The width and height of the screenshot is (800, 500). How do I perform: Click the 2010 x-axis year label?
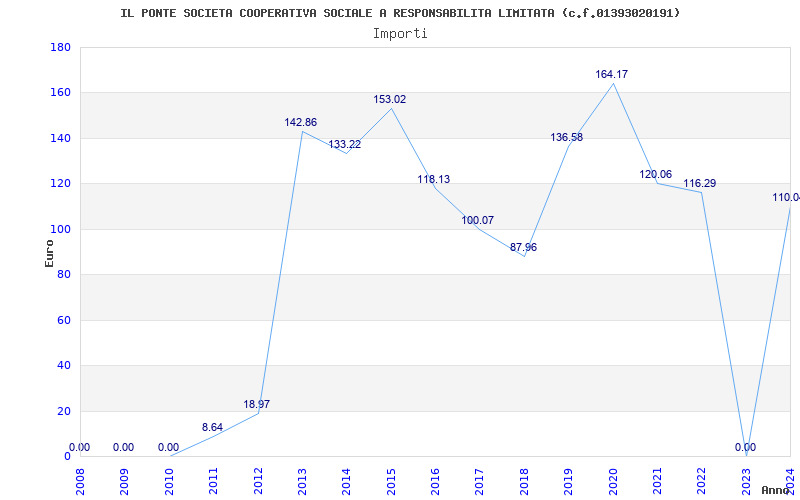[169, 481]
